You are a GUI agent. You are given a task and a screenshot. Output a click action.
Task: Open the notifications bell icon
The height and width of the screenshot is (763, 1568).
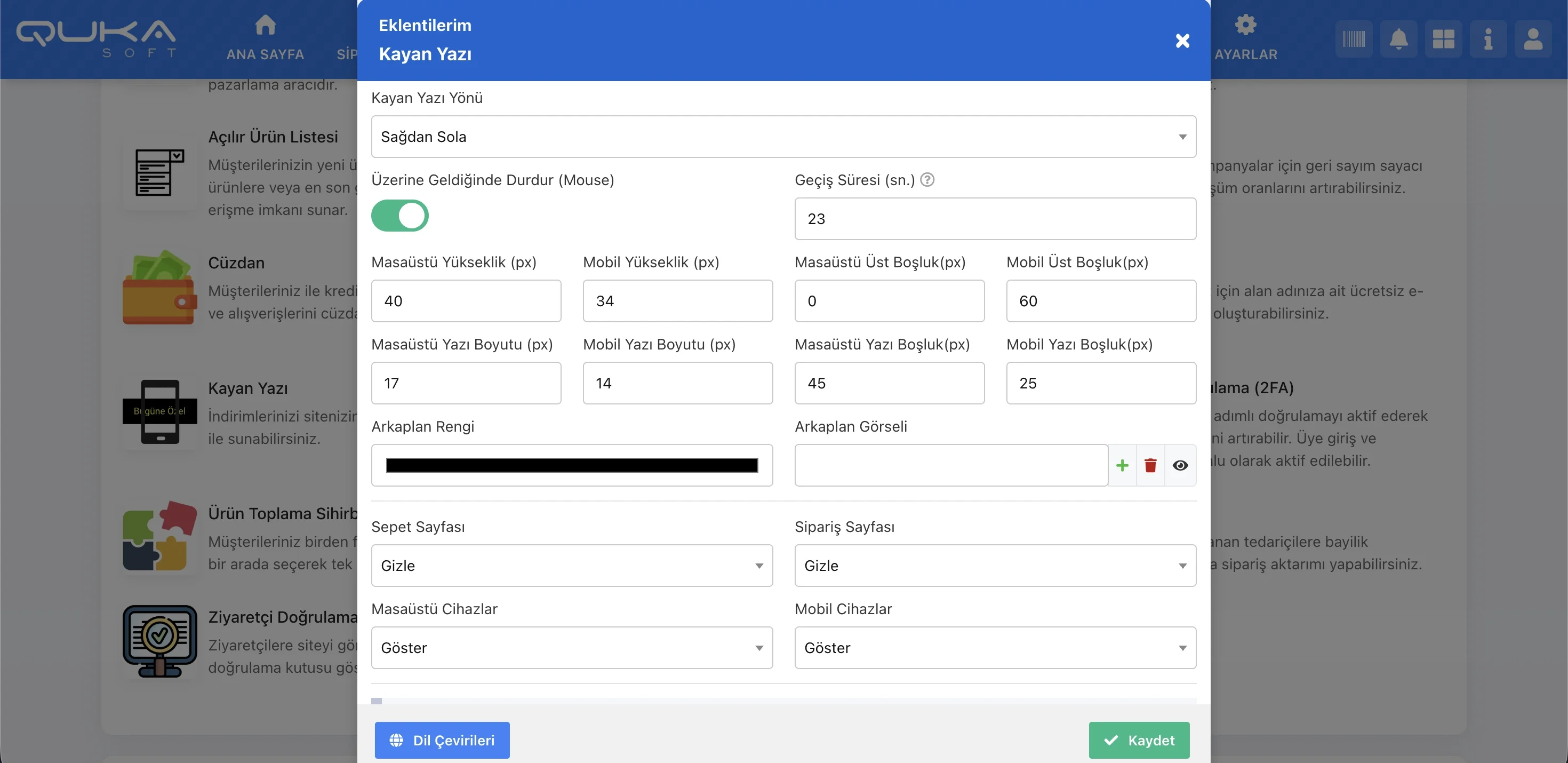(1398, 39)
